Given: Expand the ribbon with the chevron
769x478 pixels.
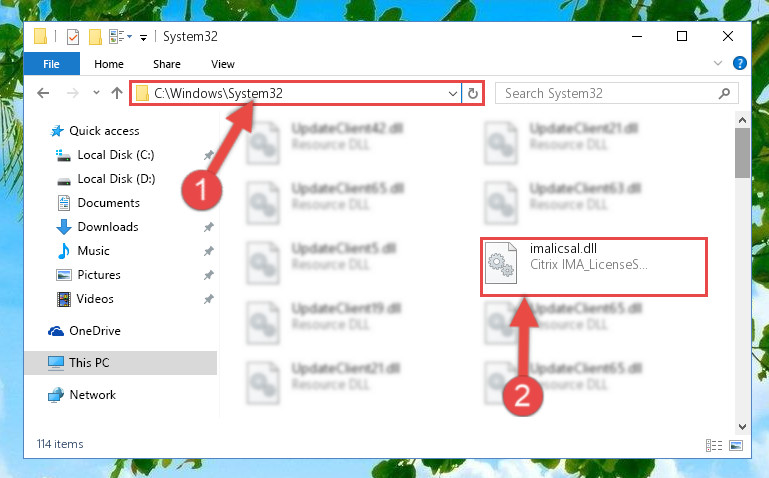Looking at the screenshot, I should click(x=718, y=63).
